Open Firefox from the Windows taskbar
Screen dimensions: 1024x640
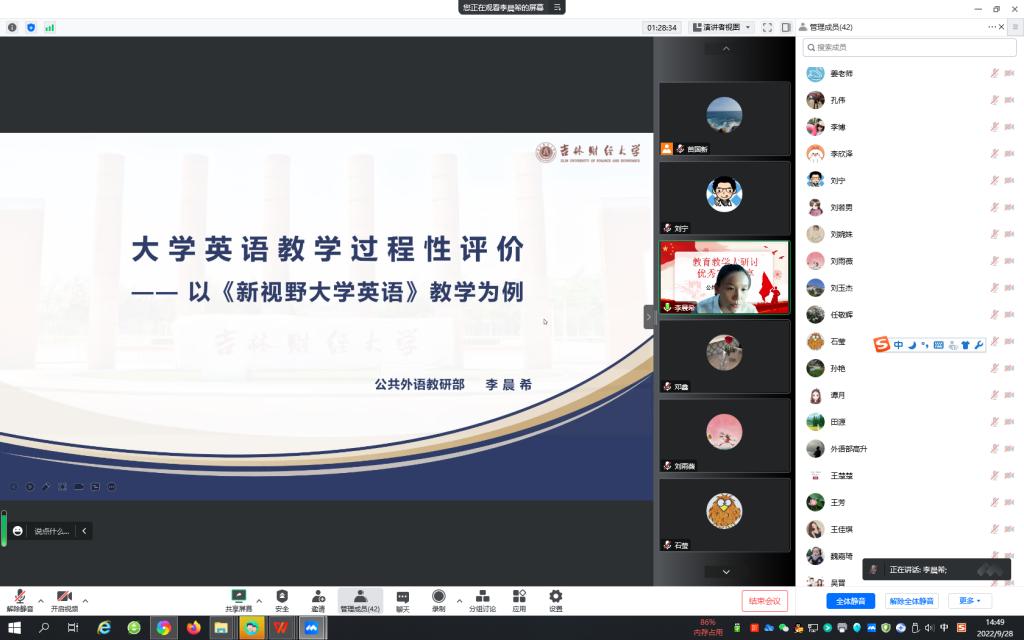tap(193, 628)
